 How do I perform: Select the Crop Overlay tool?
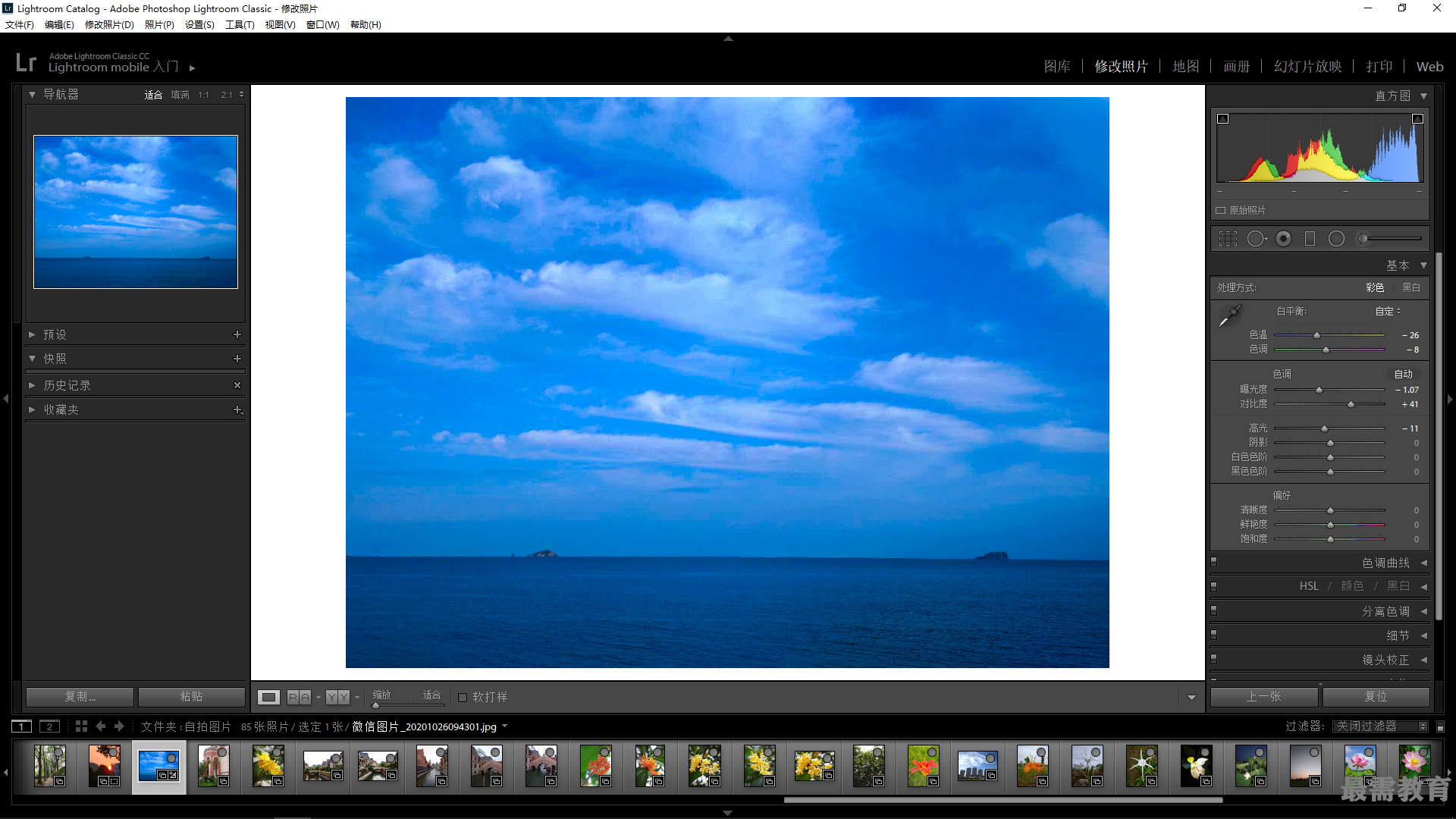(x=1228, y=239)
